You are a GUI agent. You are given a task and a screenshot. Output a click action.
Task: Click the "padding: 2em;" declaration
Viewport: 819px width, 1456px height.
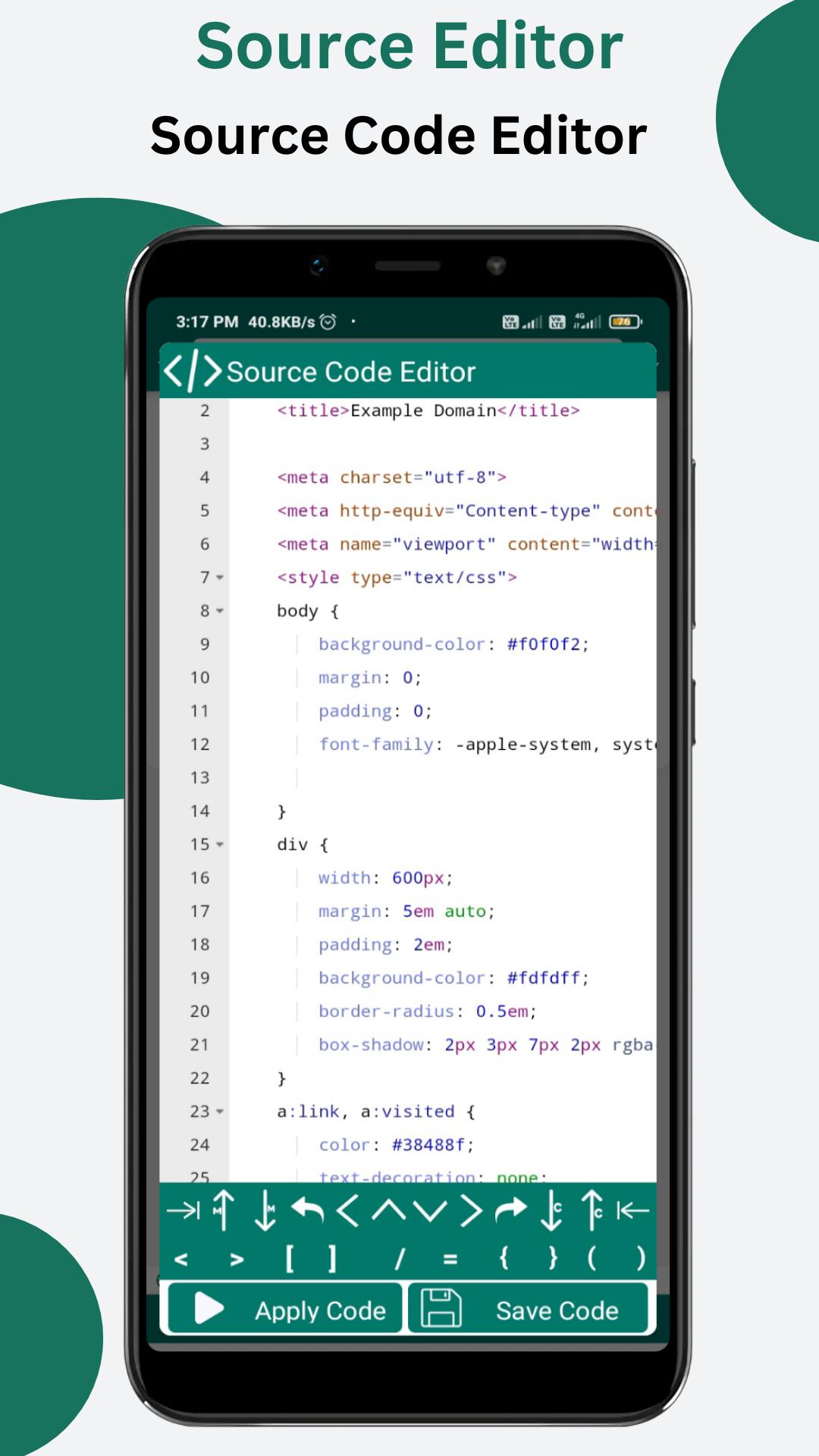click(x=385, y=945)
